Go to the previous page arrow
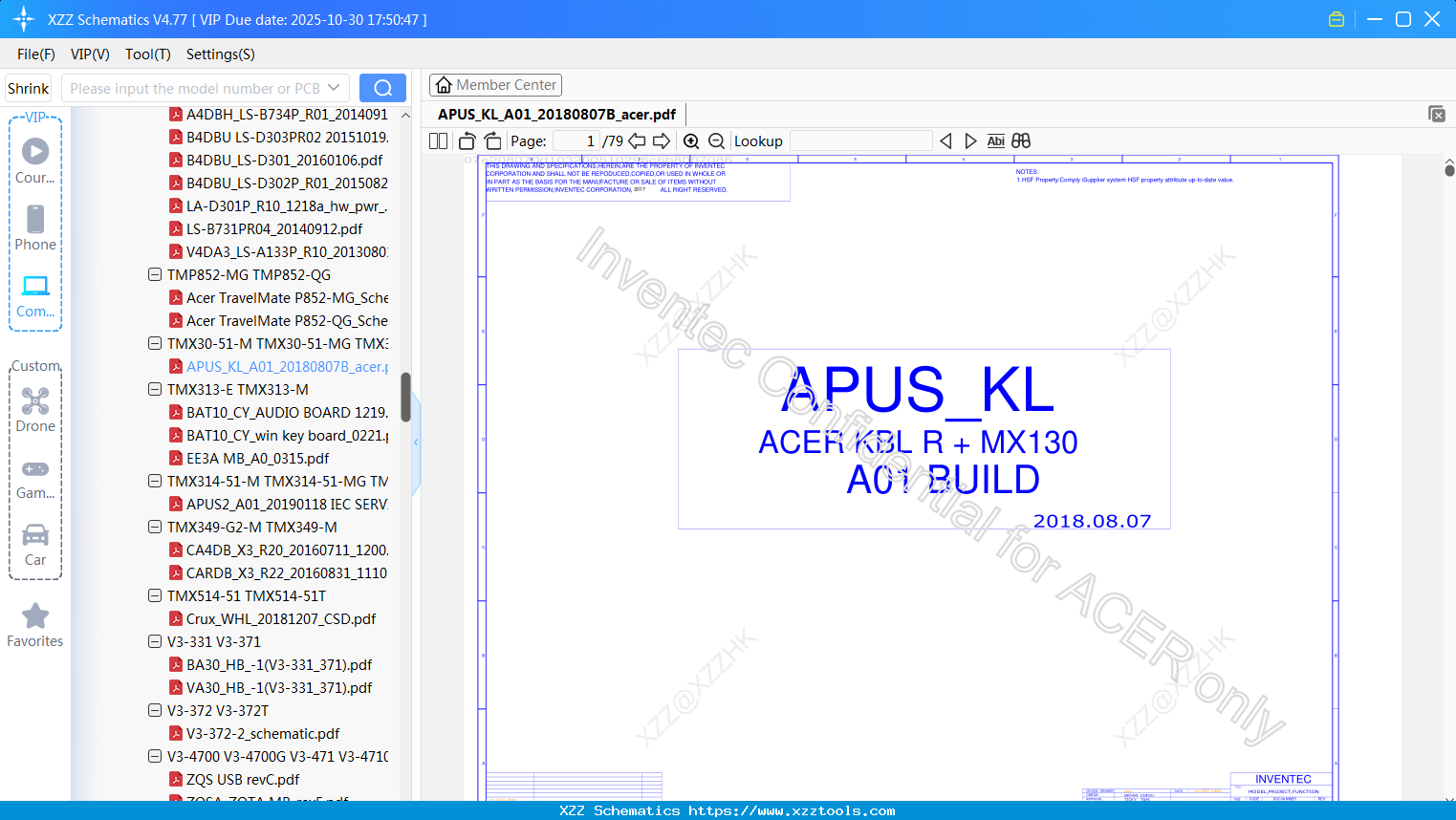The image size is (1456, 820). point(637,141)
